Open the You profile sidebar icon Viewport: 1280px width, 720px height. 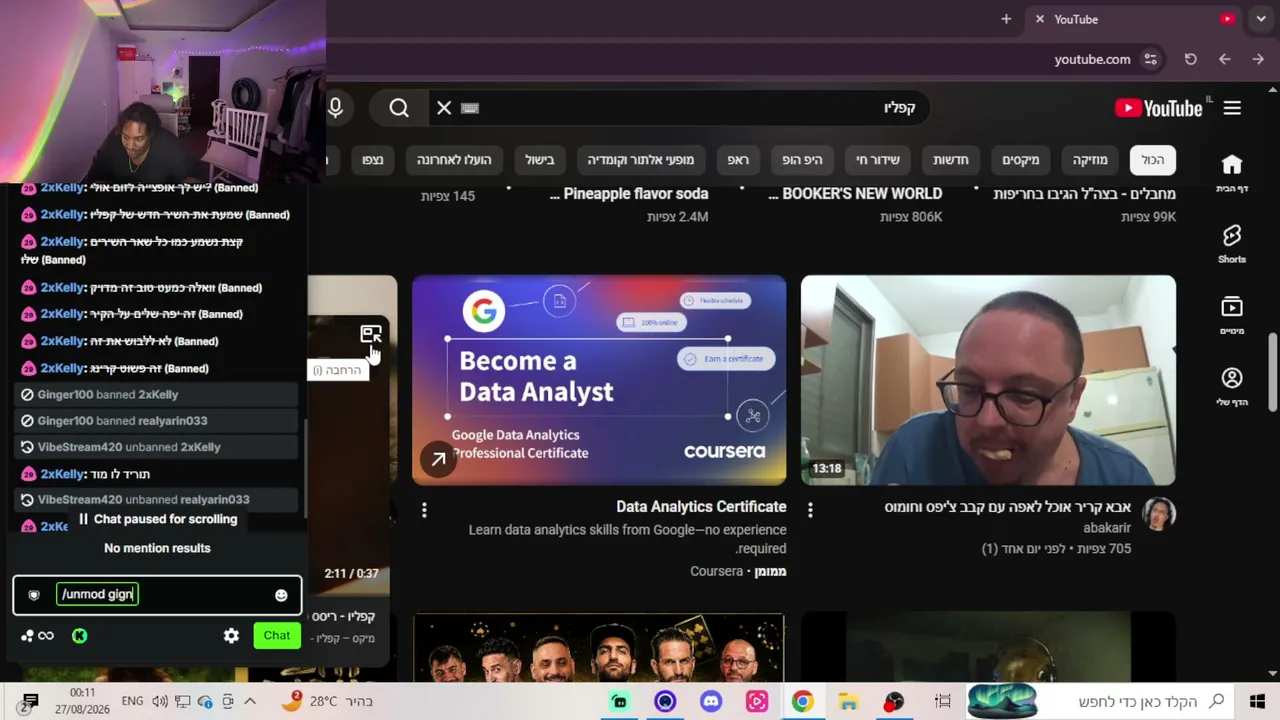click(1232, 386)
